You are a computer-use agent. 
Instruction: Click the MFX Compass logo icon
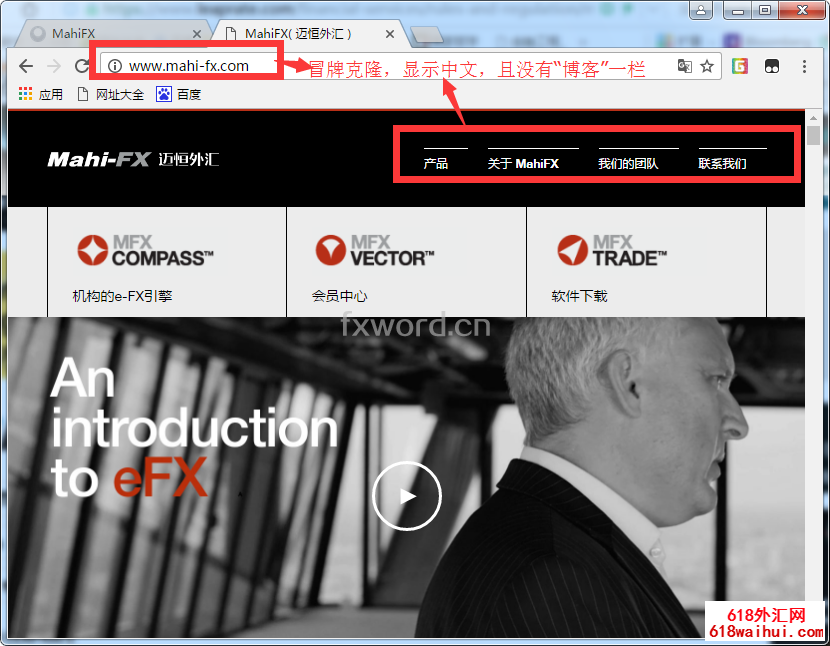(x=93, y=250)
